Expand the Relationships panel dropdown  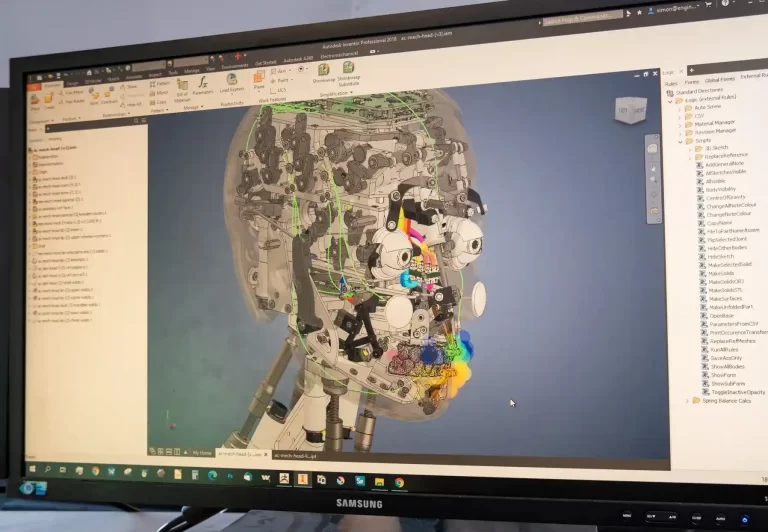[x=128, y=114]
